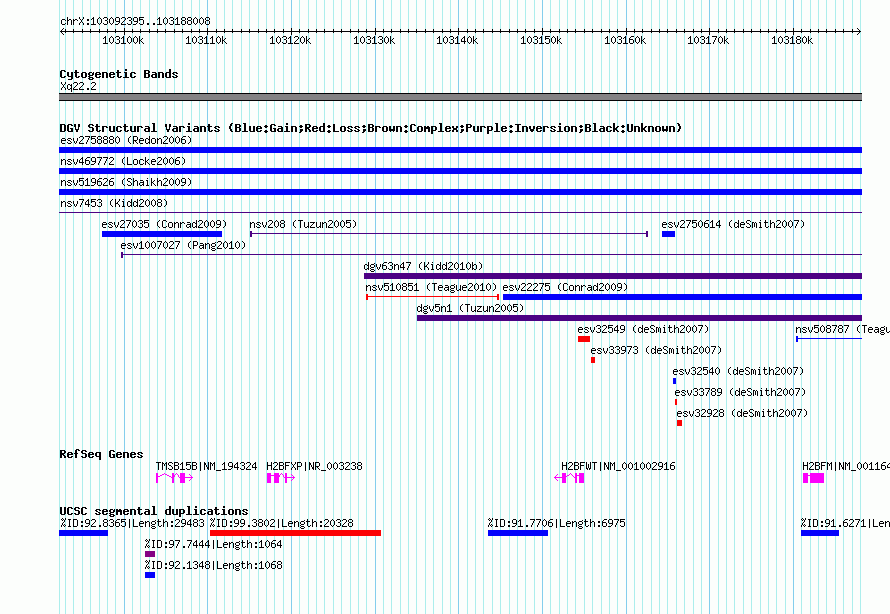890x614 pixels.
Task: Click the esv32928 (deSmith2007) label text
Action: [x=742, y=413]
